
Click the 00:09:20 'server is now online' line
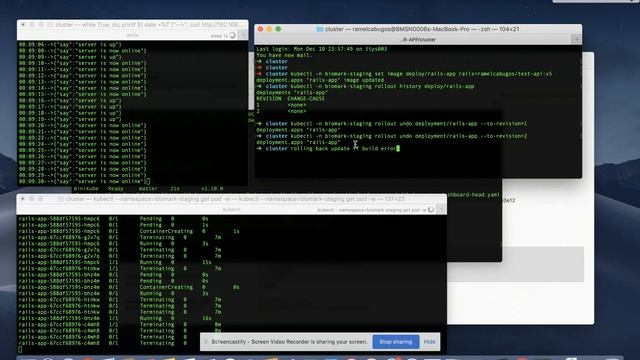(82, 125)
